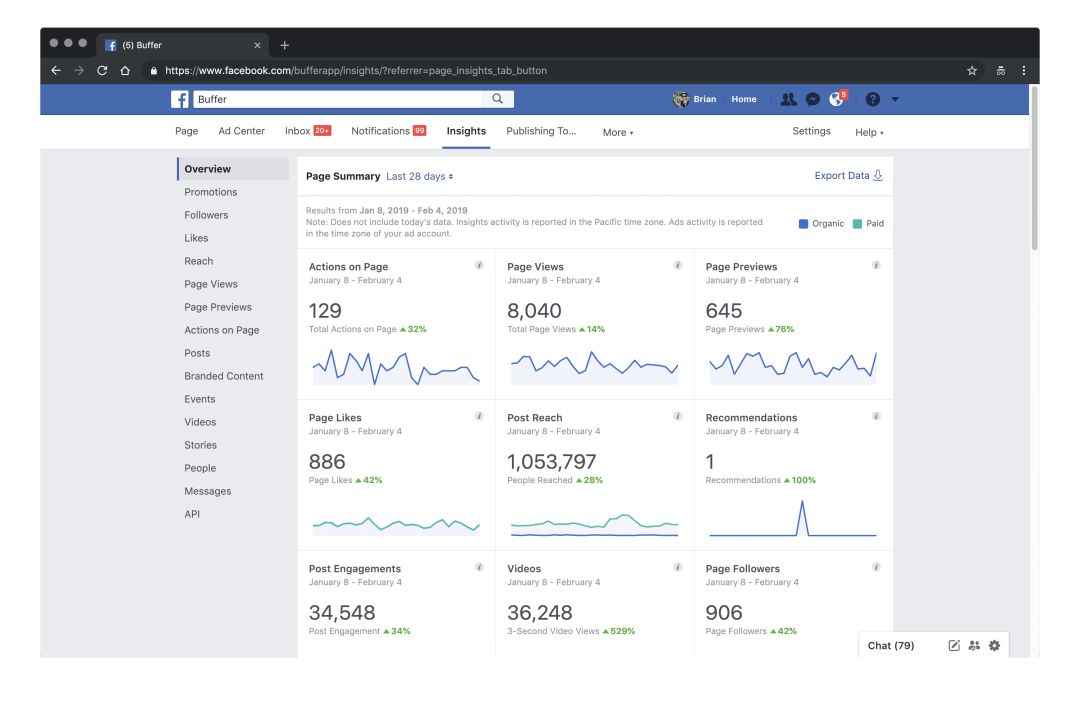Open account dropdown arrow in header
The image size is (1080, 711).
(x=895, y=99)
